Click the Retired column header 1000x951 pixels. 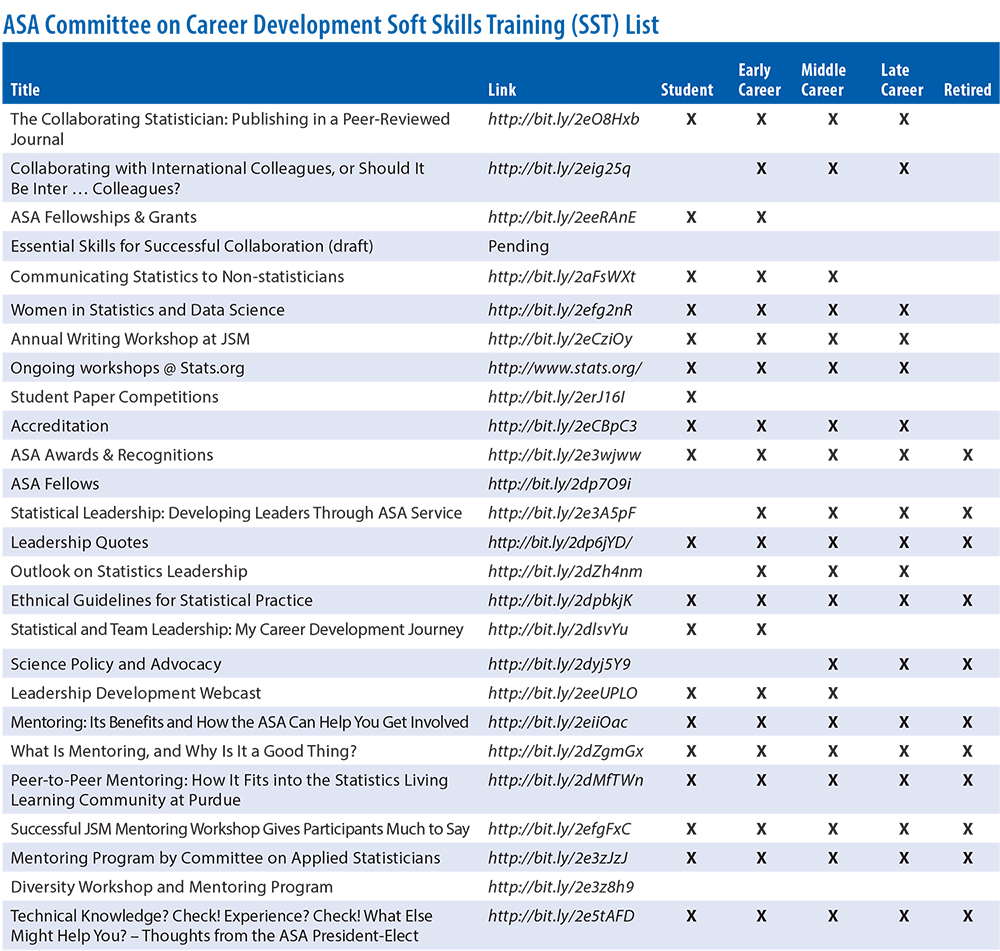click(x=967, y=90)
